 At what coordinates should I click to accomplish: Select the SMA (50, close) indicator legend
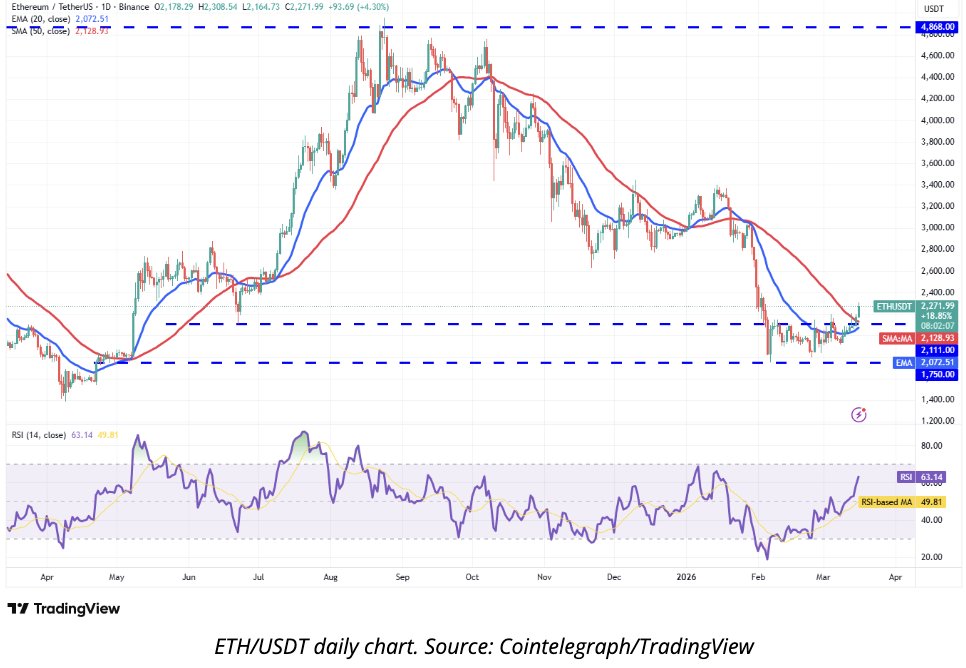[60, 31]
